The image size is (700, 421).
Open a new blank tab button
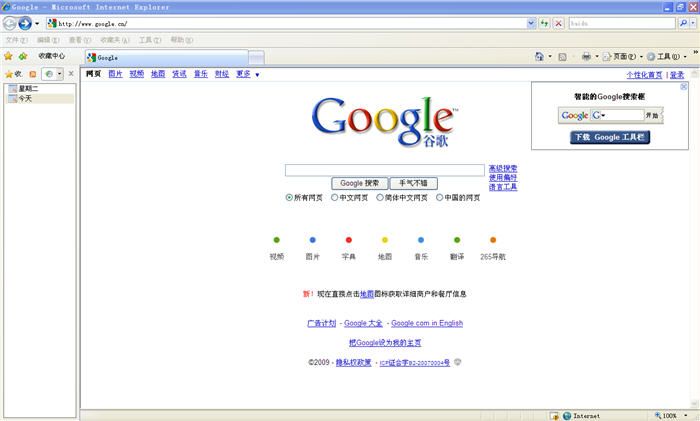[256, 58]
